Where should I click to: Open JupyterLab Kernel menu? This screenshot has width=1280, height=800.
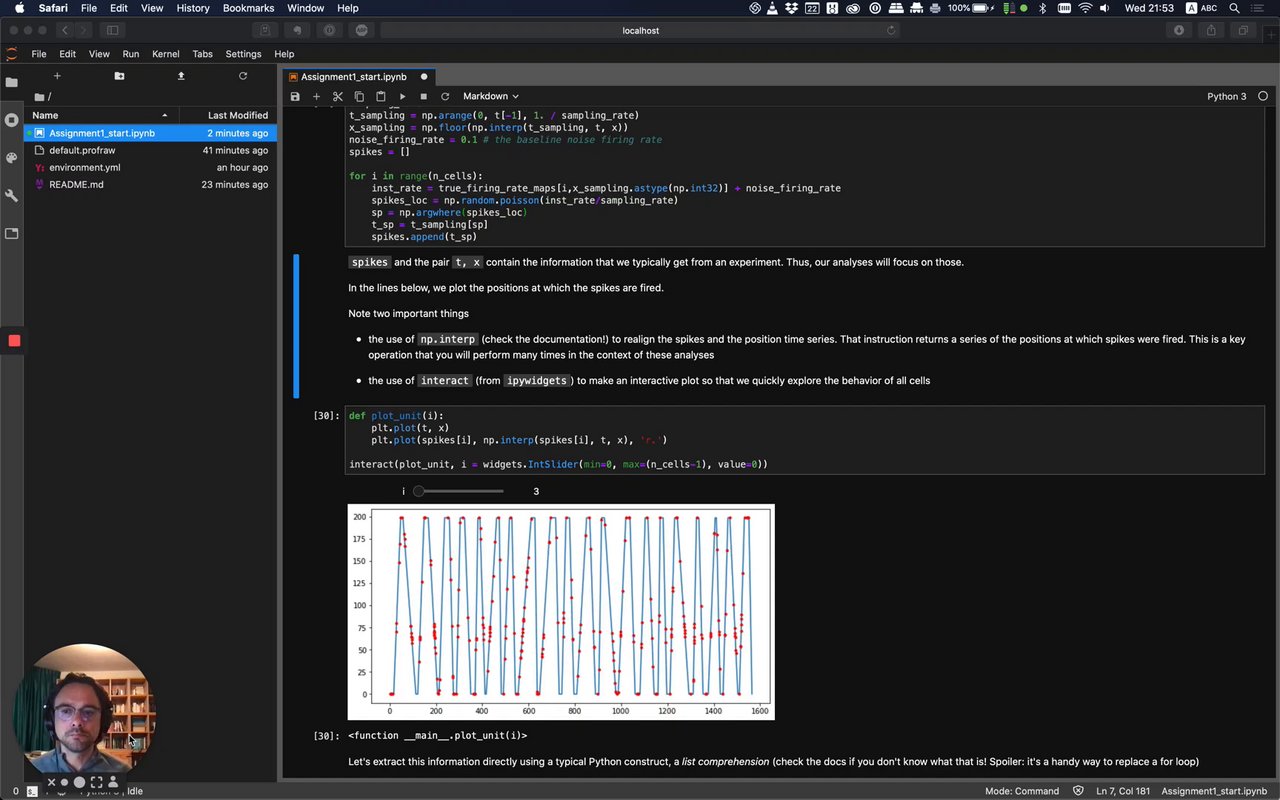pyautogui.click(x=166, y=54)
